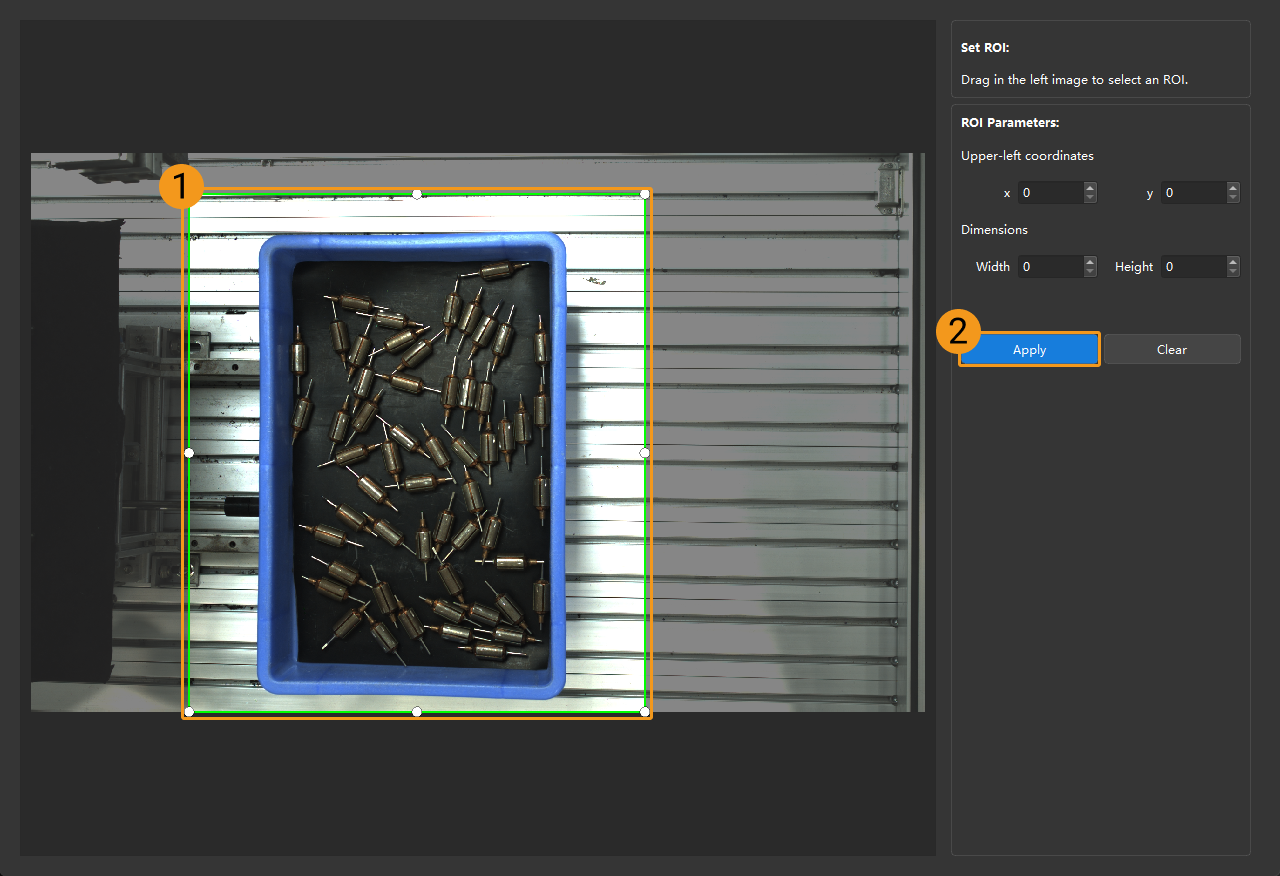Click the ROI top-center resize handle

tap(417, 194)
